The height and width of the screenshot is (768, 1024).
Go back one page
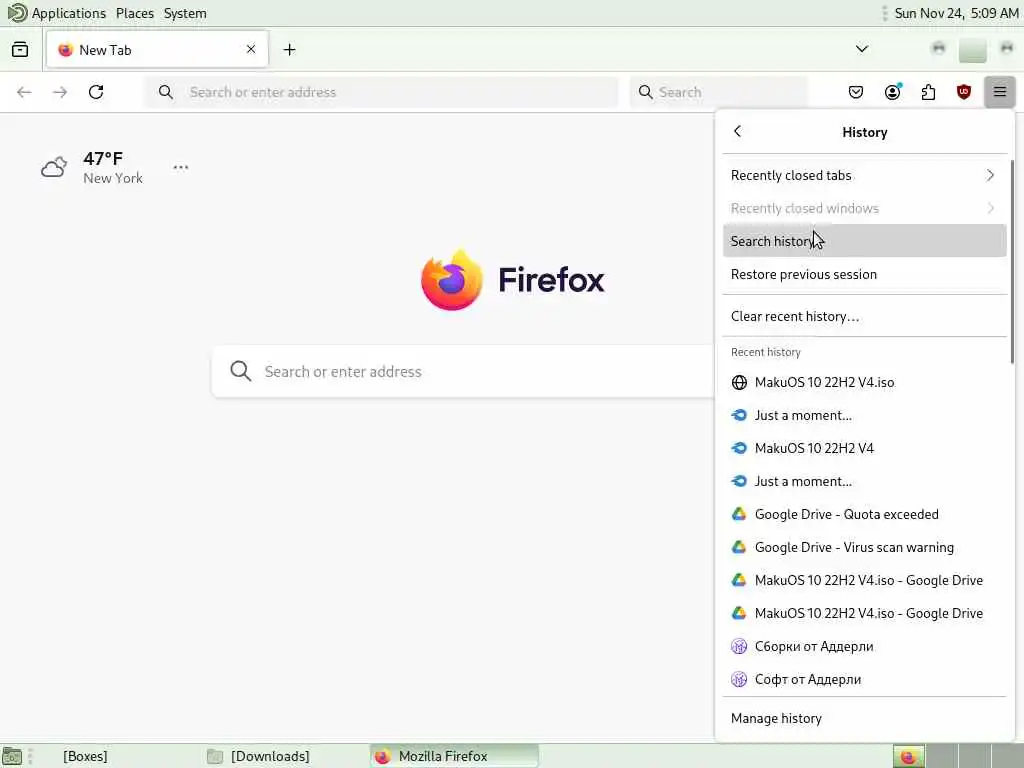(x=24, y=92)
